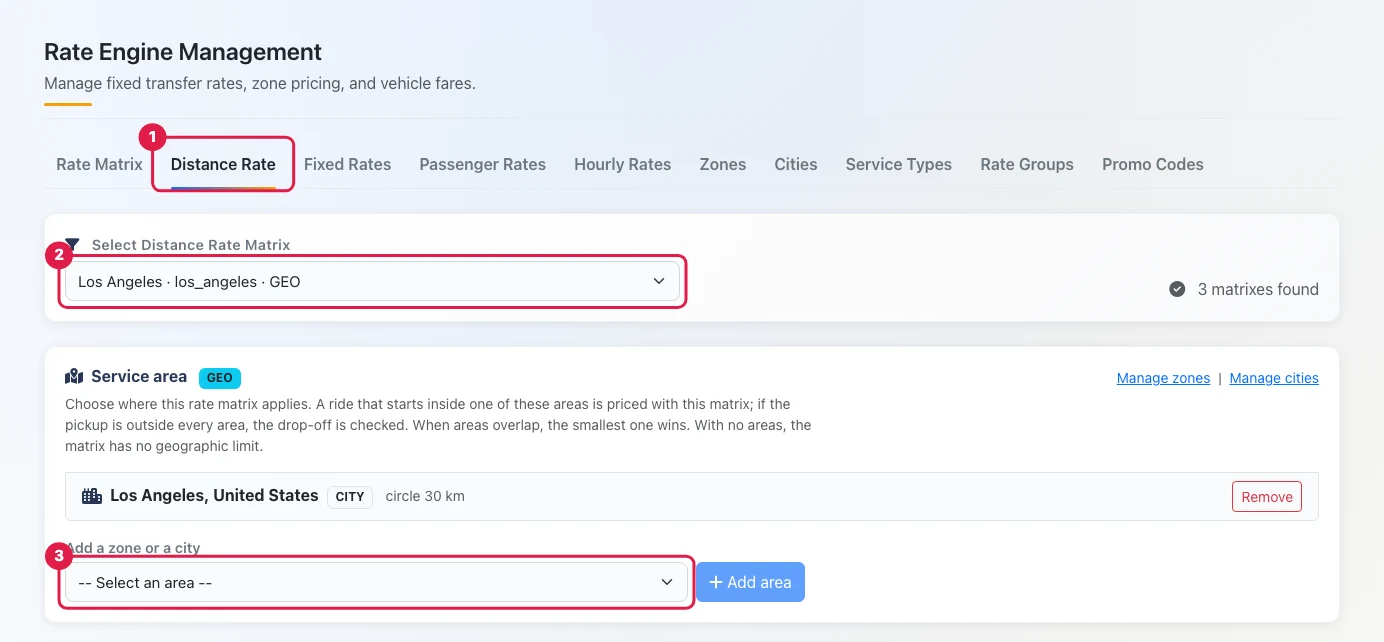Click the CITY tag on Los Angeles row

point(350,496)
